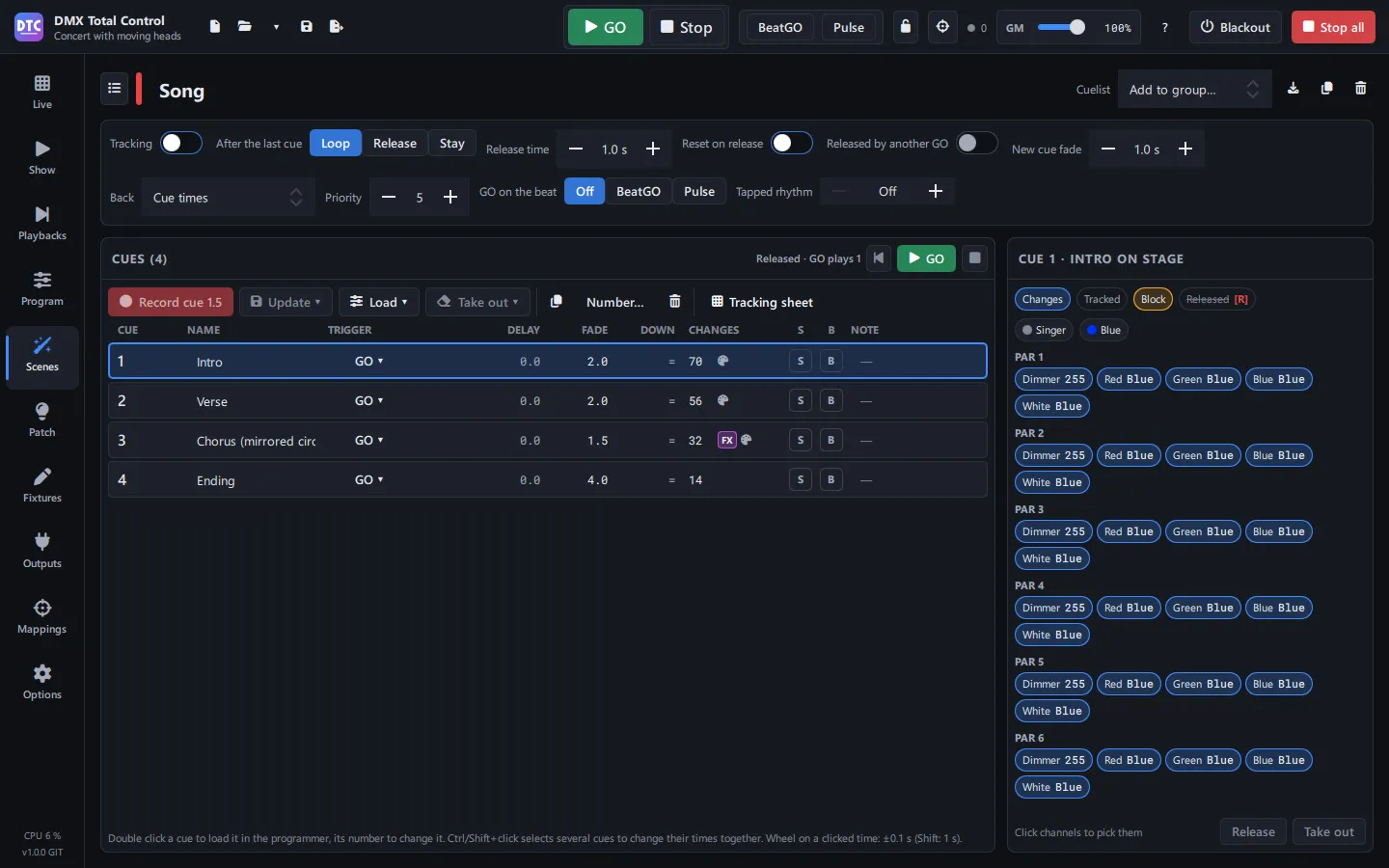Open the Fixtures page

[42, 485]
